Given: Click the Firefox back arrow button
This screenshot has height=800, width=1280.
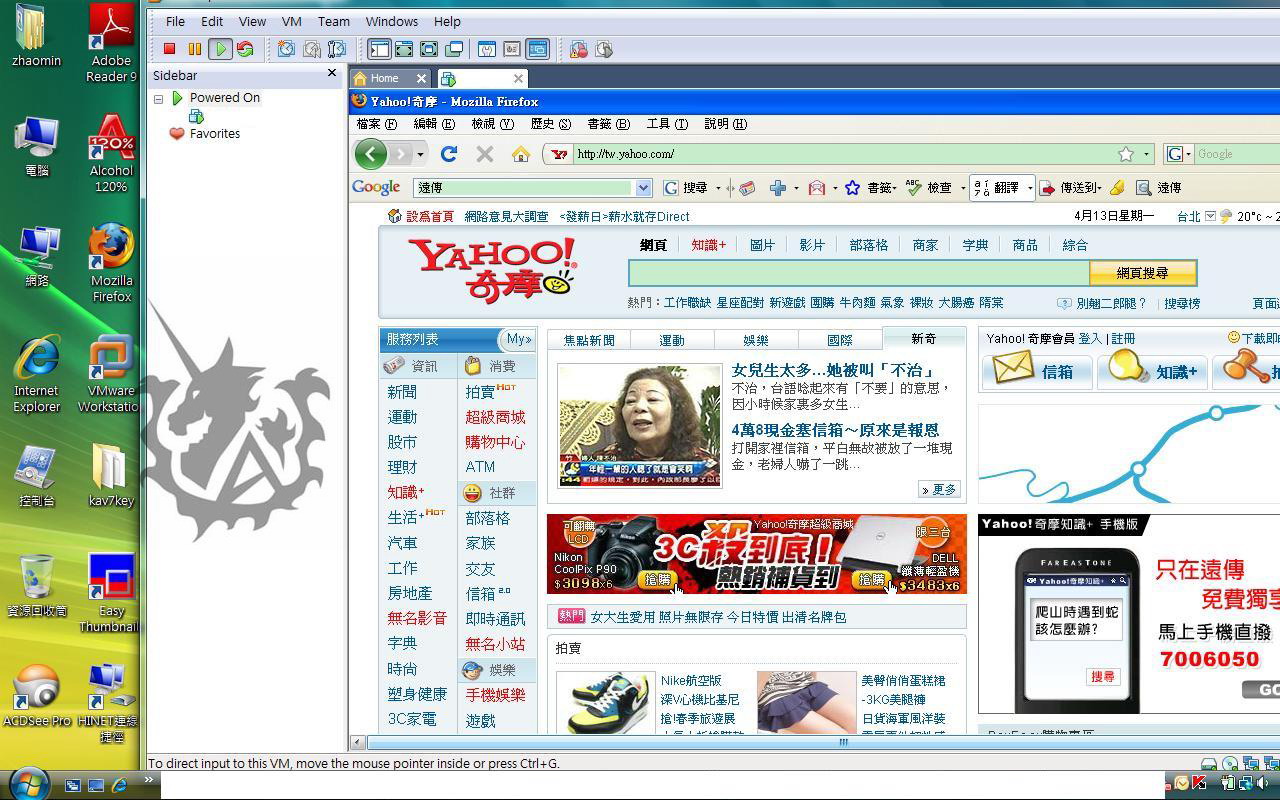Looking at the screenshot, I should (370, 154).
